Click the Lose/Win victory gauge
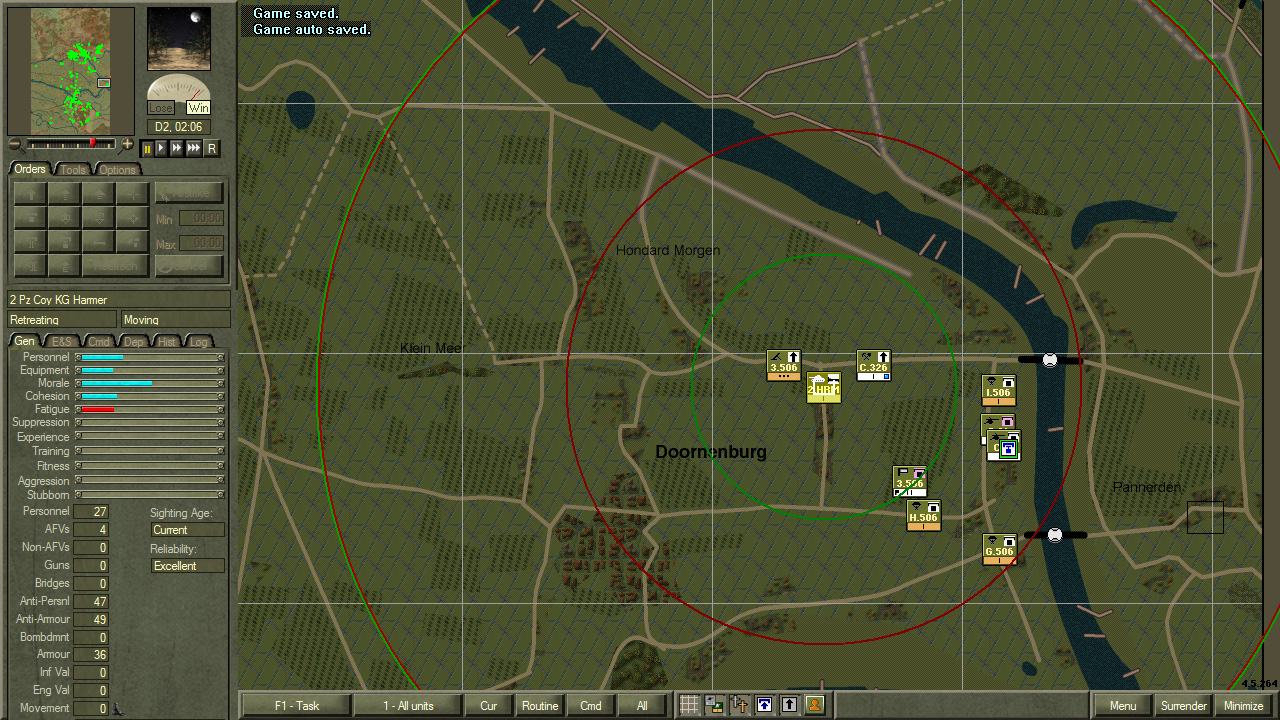1280x720 pixels. point(179,95)
